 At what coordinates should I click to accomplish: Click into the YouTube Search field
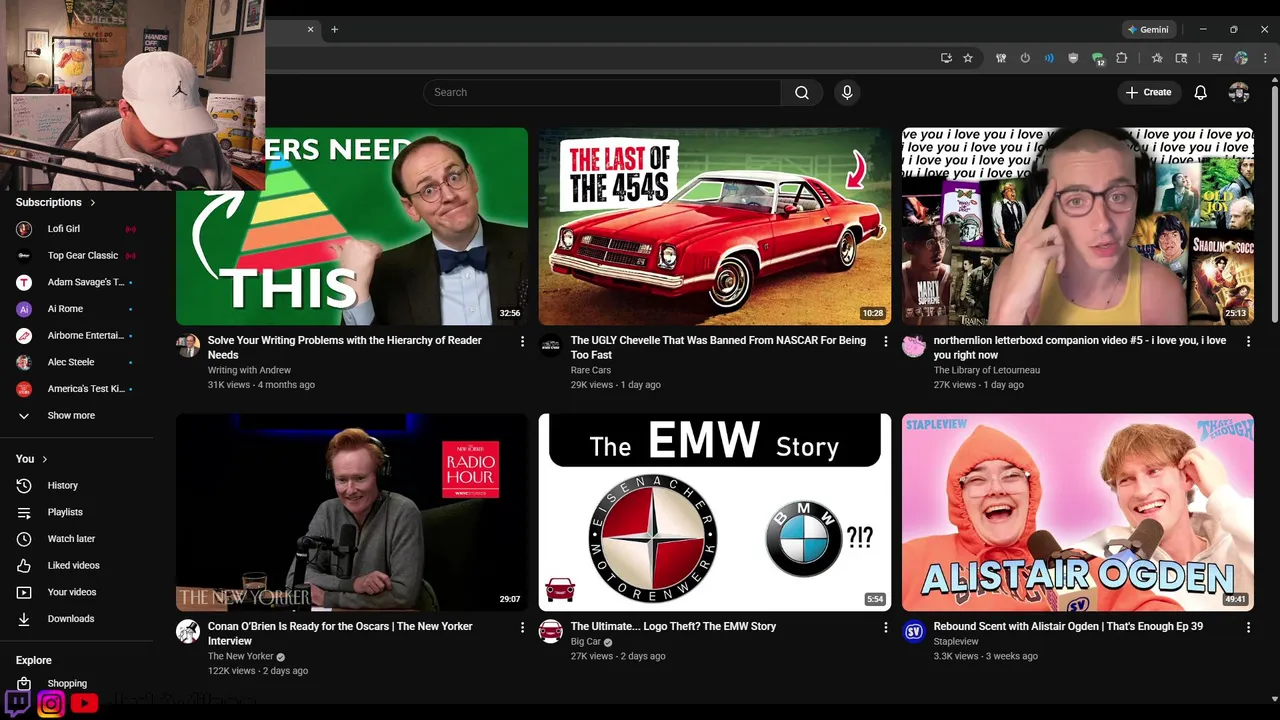602,92
